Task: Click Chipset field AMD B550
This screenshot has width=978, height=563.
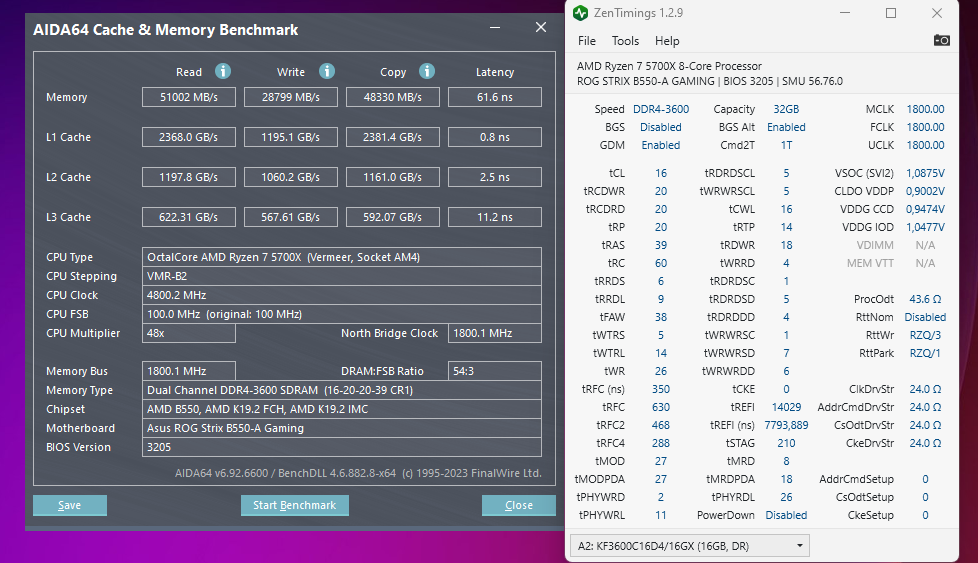Action: 342,409
